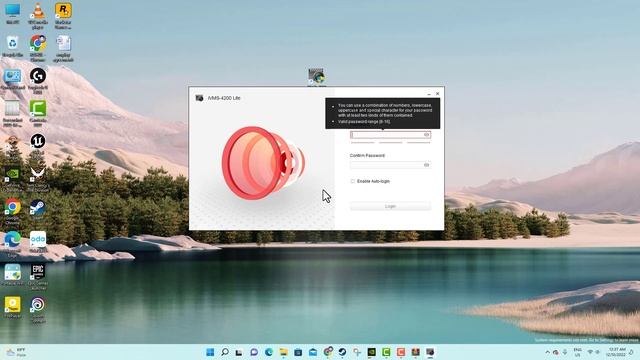Open Task View on the taskbar
The image size is (640, 360).
(239, 352)
